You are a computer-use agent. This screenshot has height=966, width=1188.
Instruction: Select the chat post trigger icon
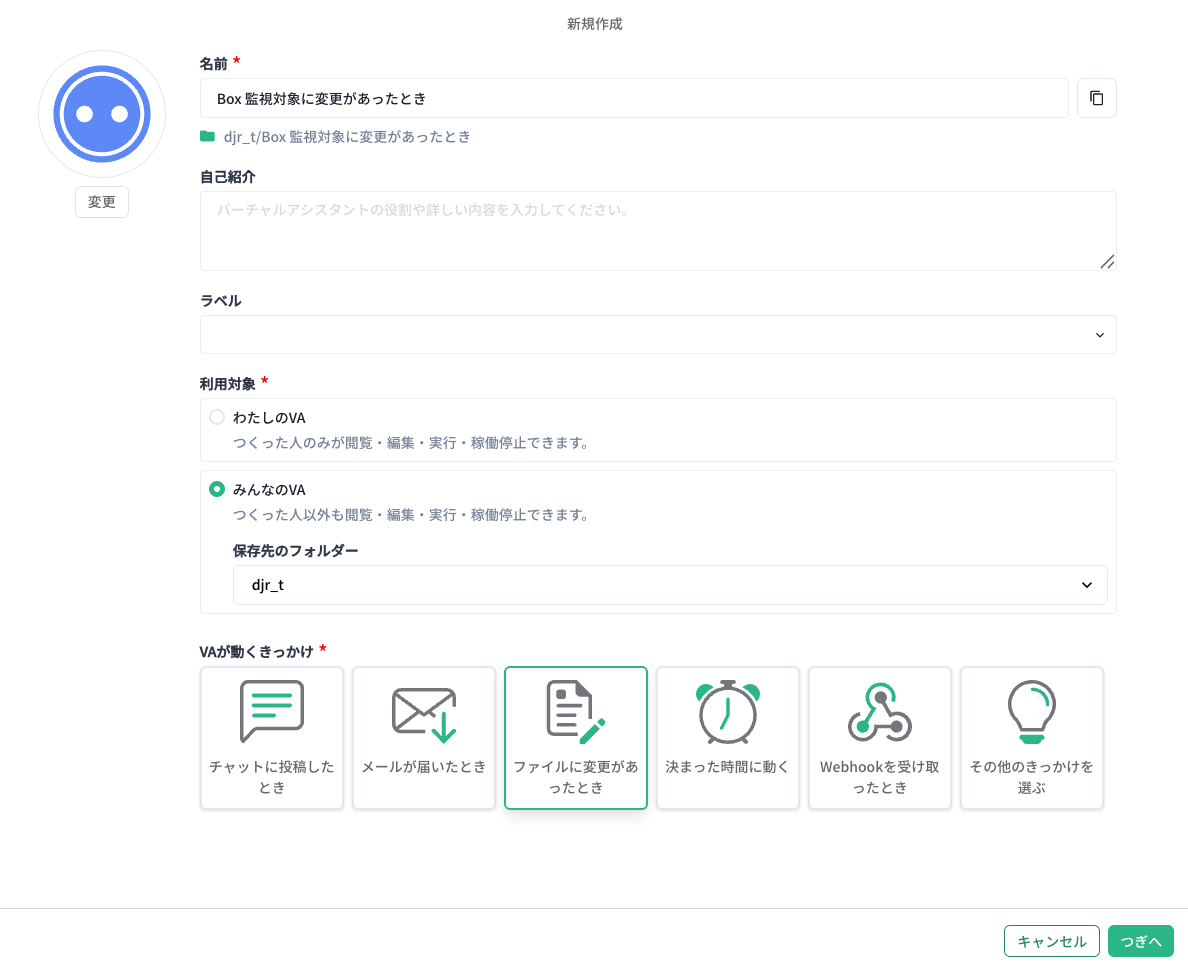point(272,712)
